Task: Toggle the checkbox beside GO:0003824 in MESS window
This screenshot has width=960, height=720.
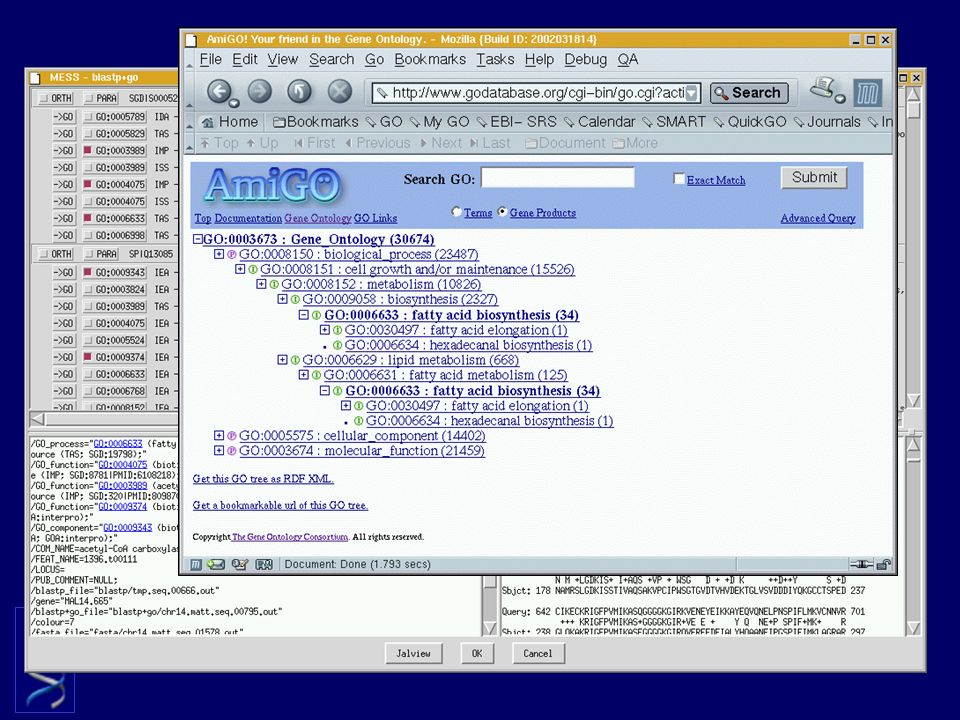Action: (x=88, y=290)
